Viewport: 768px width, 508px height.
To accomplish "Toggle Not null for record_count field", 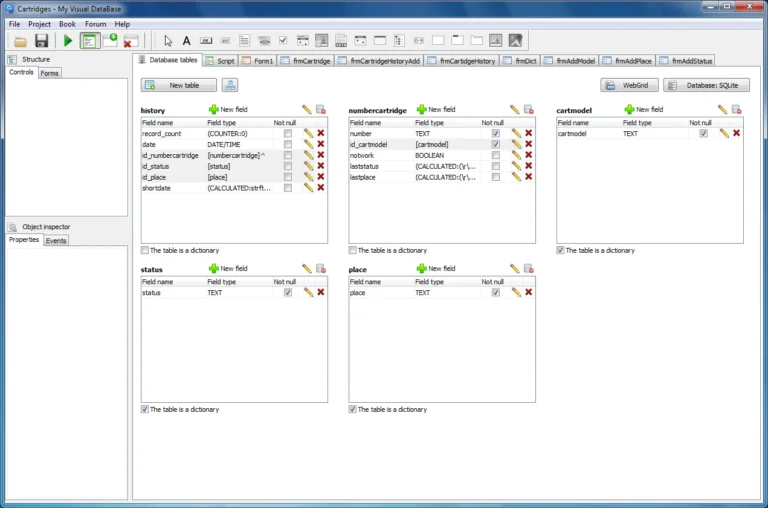I will (288, 133).
